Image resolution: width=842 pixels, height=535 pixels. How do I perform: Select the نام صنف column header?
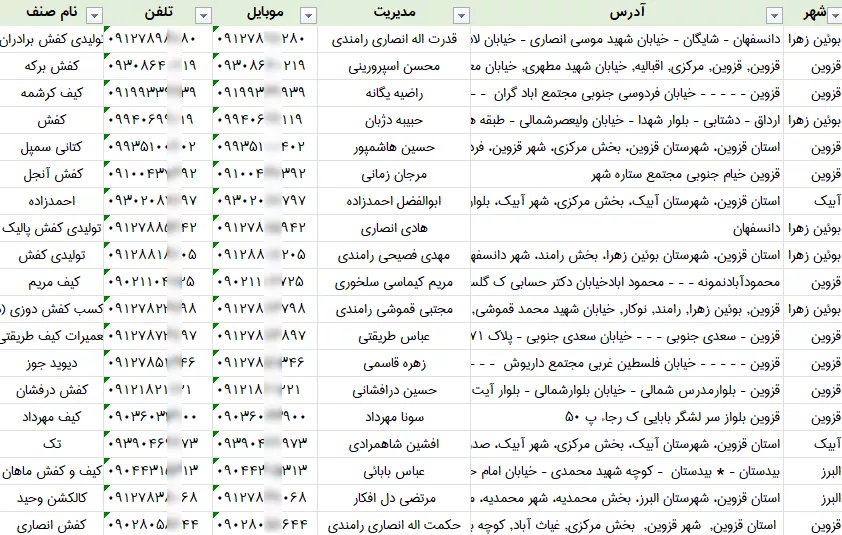(52, 12)
